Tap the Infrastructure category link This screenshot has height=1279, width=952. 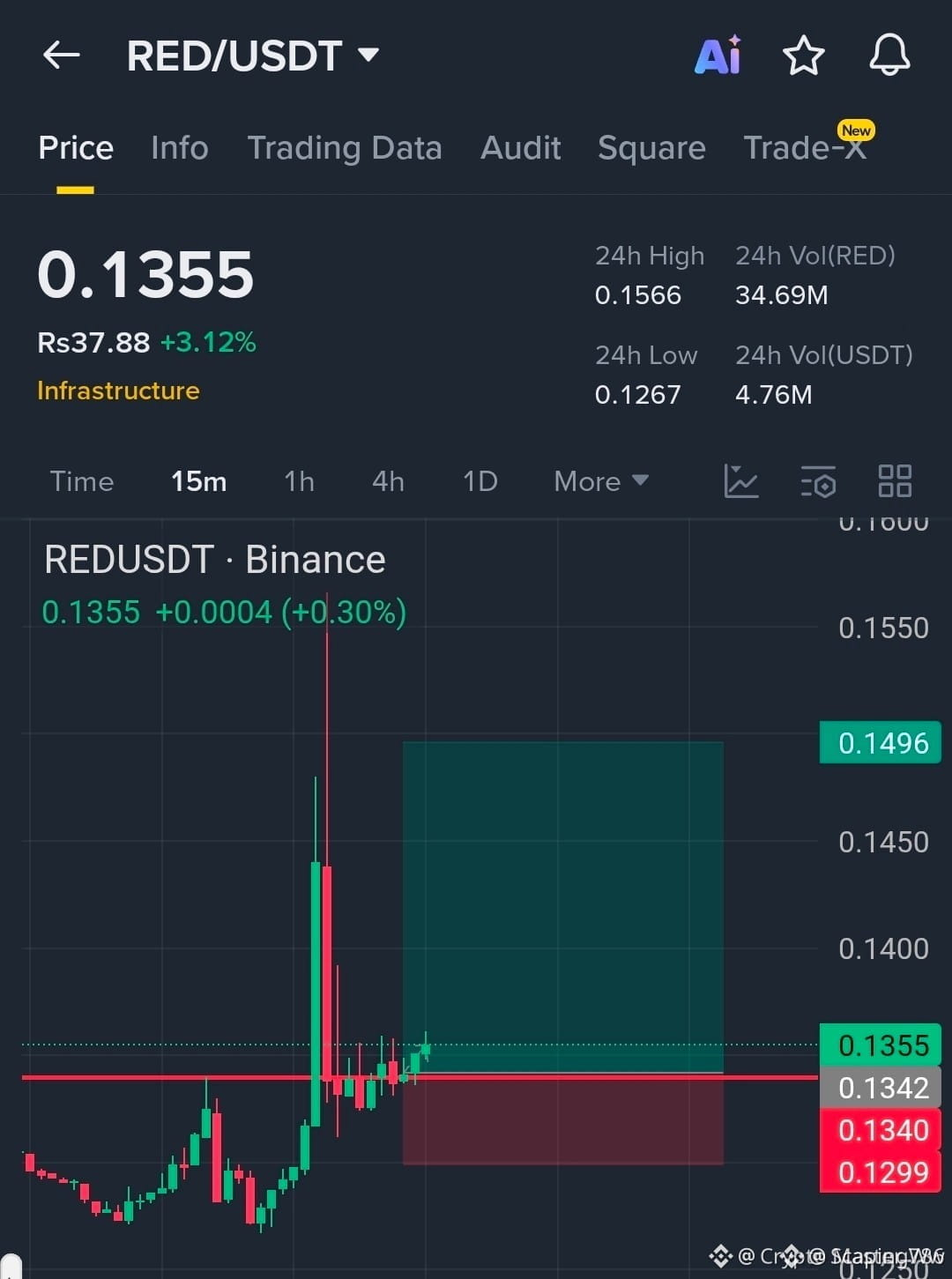(118, 390)
